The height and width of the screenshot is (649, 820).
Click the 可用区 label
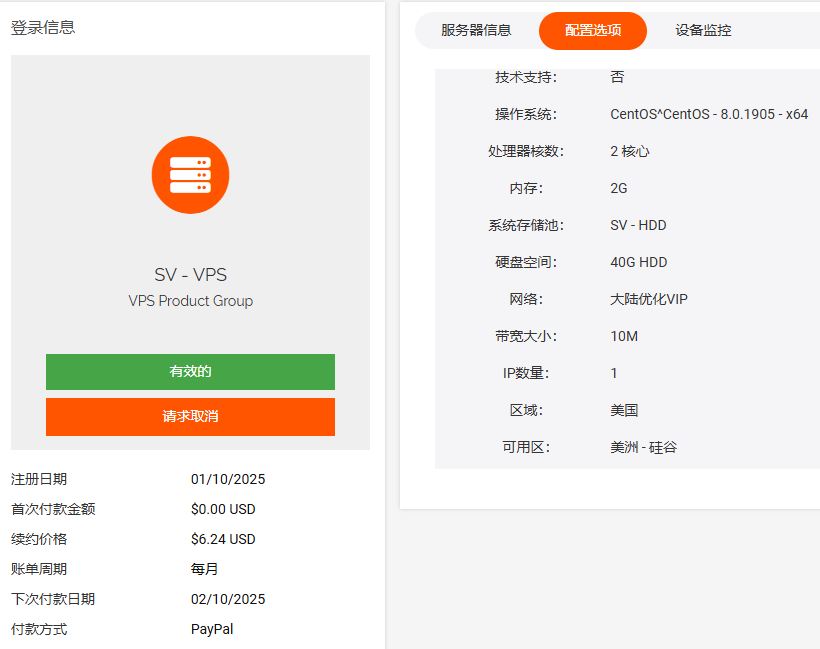(526, 447)
